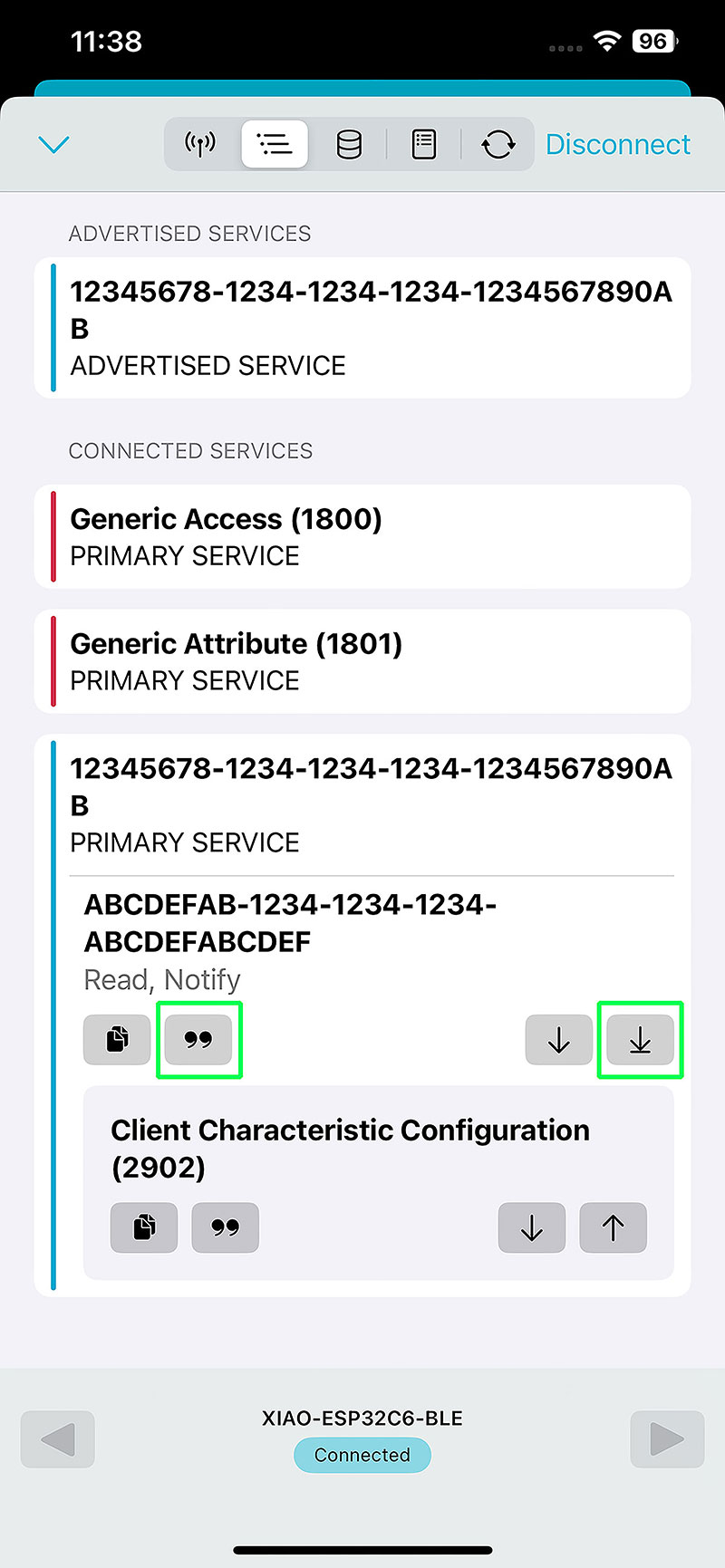Write to the 2902 descriptor with the up arrow
The height and width of the screenshot is (1568, 725).
(x=613, y=1227)
